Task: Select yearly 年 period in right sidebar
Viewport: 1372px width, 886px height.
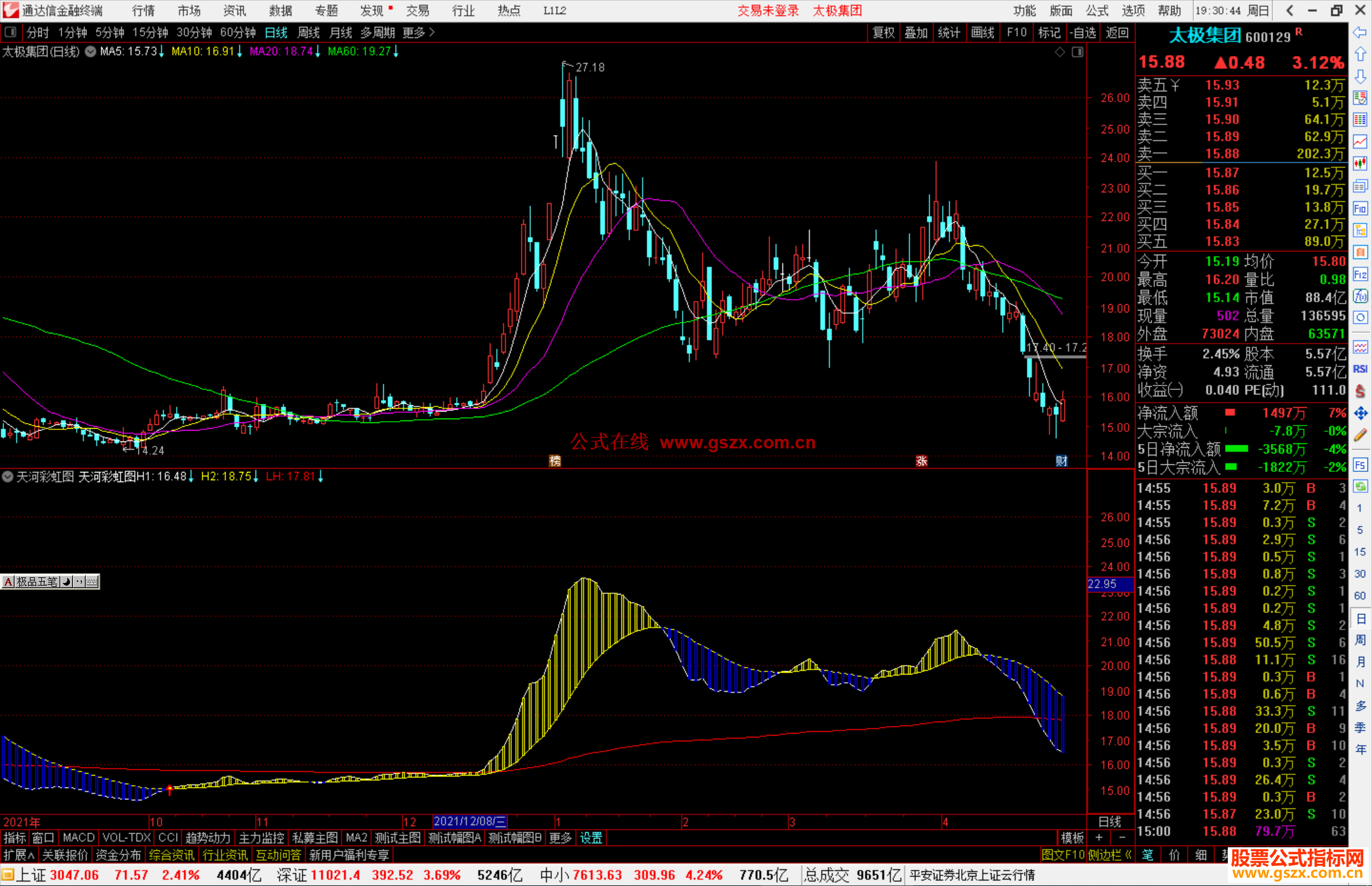Action: pyautogui.click(x=1360, y=750)
